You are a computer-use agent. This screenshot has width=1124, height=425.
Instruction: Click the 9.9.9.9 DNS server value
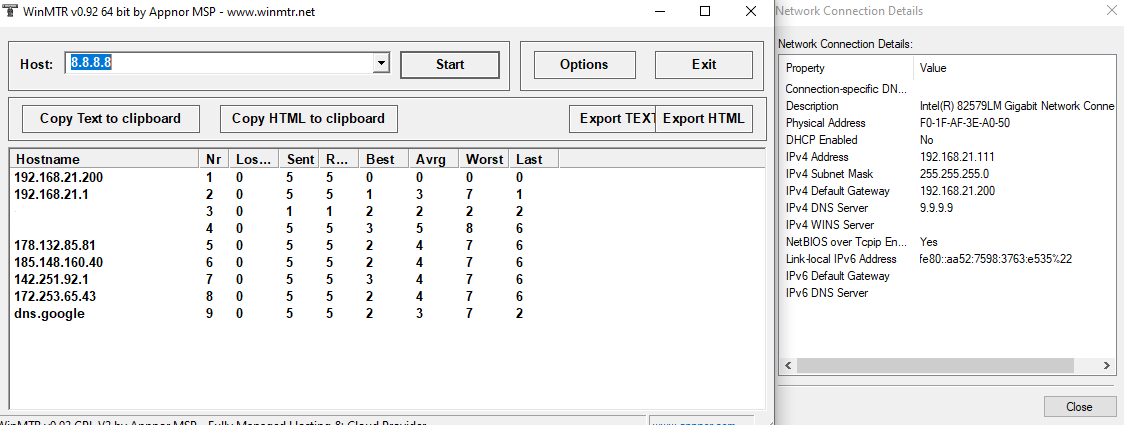tap(936, 208)
